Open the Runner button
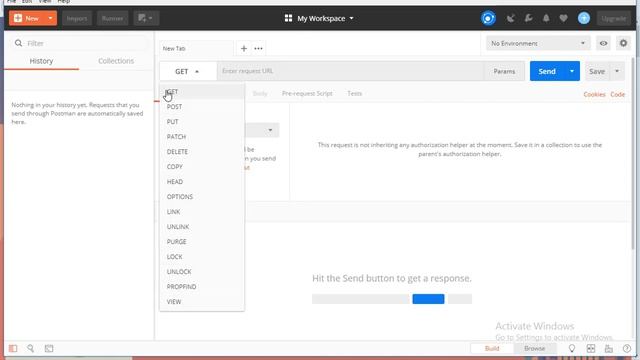The height and width of the screenshot is (360, 640). click(x=112, y=18)
